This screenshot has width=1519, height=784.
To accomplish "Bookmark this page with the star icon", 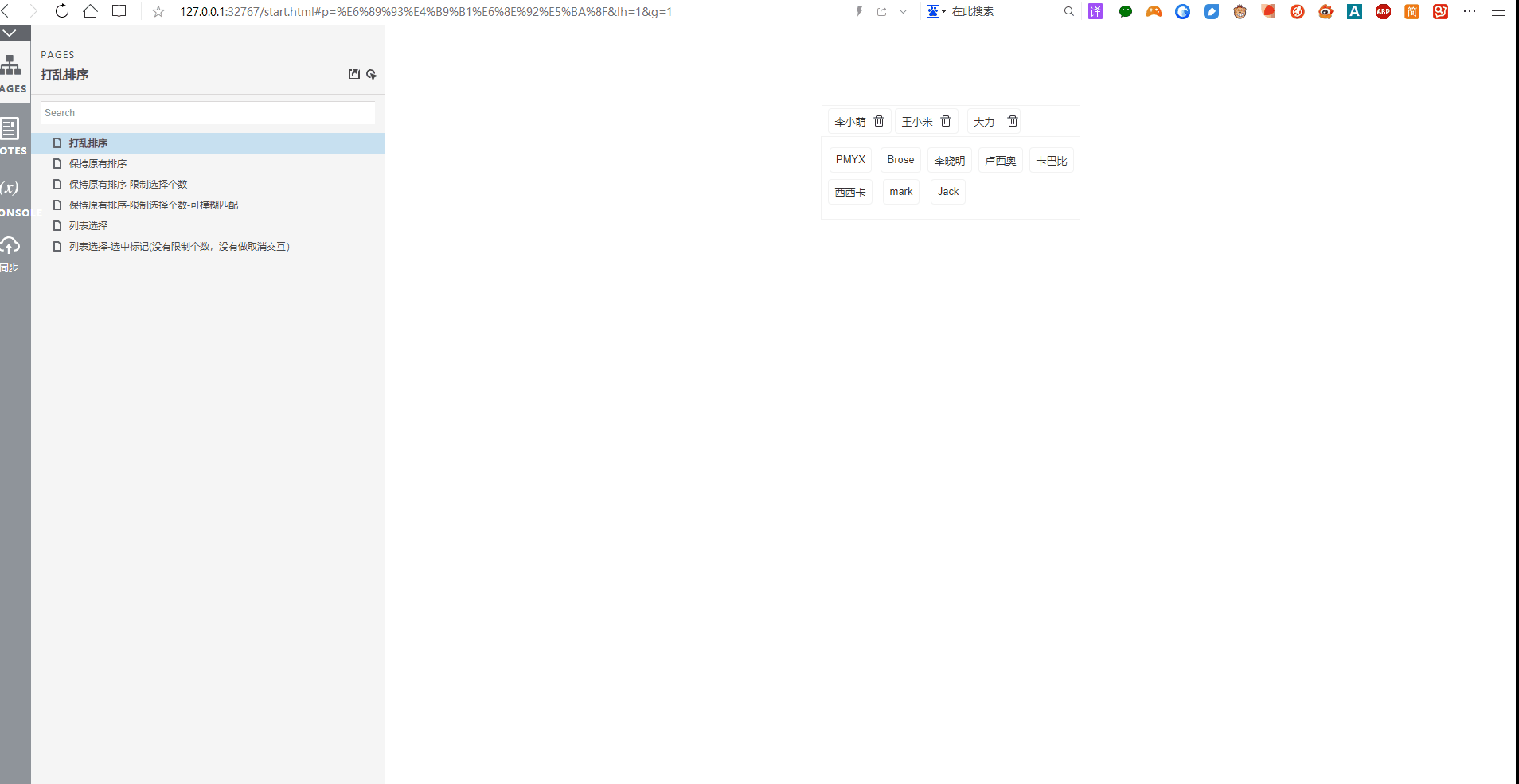I will click(x=158, y=11).
